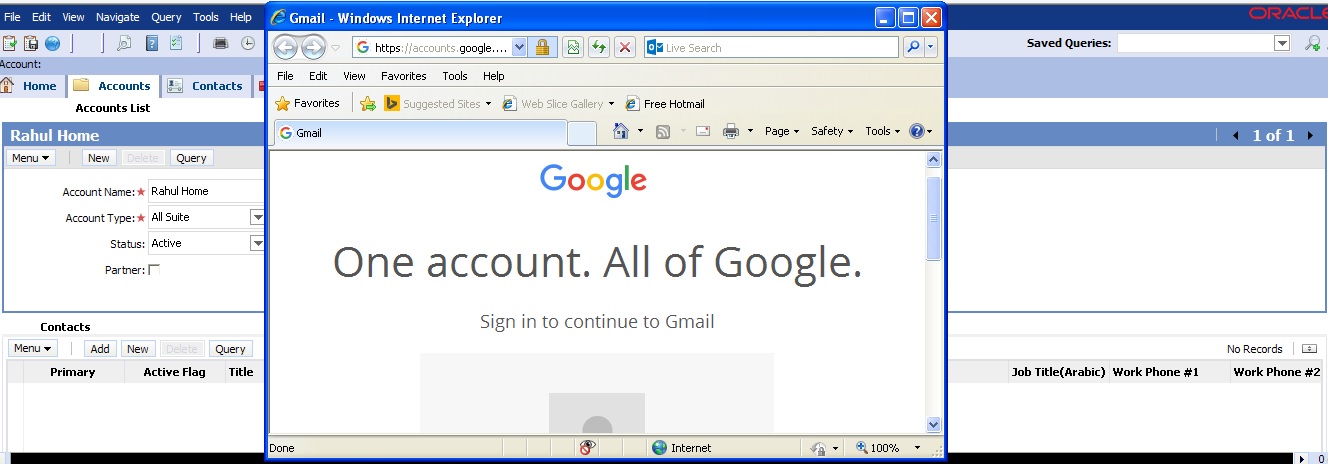Click the Account Name input field

(206, 191)
